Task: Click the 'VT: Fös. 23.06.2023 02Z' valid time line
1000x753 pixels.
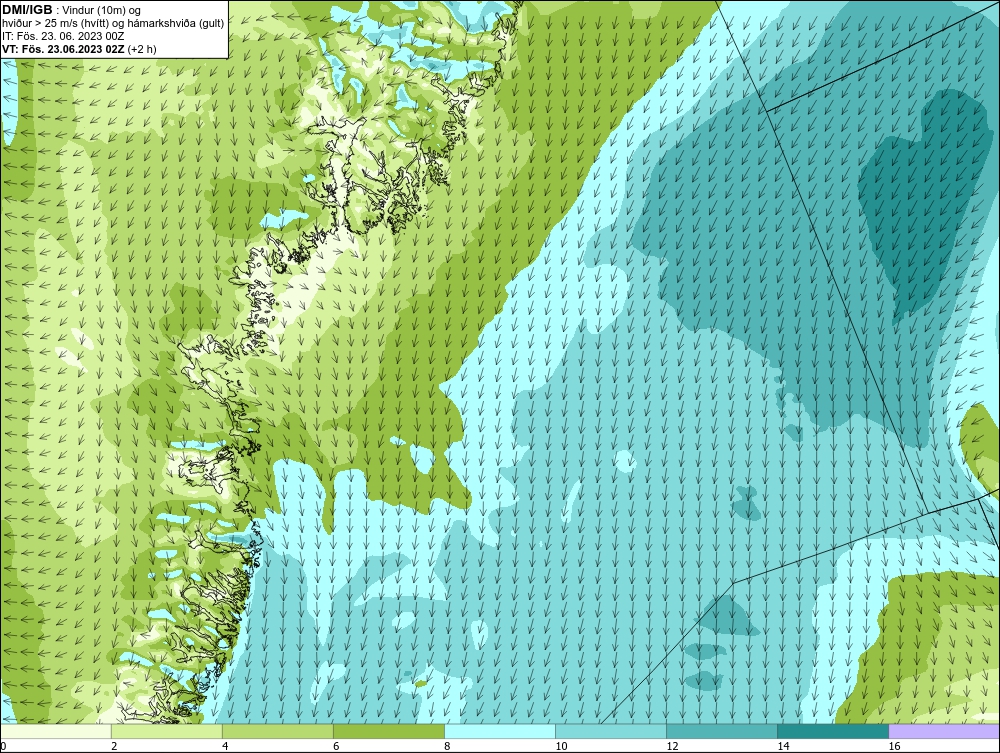Action: [80, 48]
